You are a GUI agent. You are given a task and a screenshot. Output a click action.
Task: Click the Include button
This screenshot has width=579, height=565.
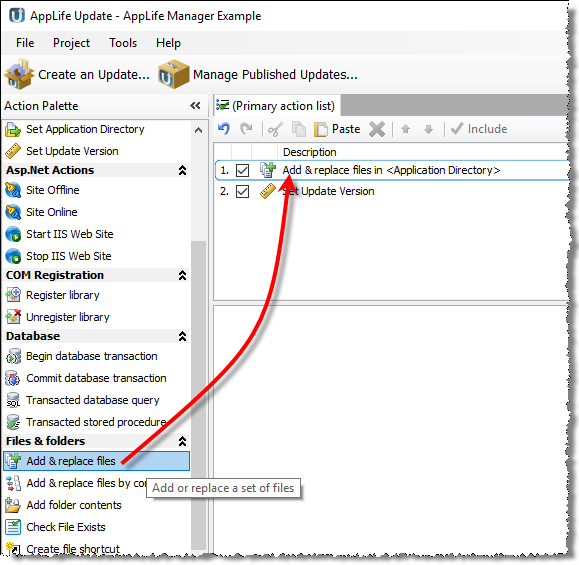click(x=479, y=129)
